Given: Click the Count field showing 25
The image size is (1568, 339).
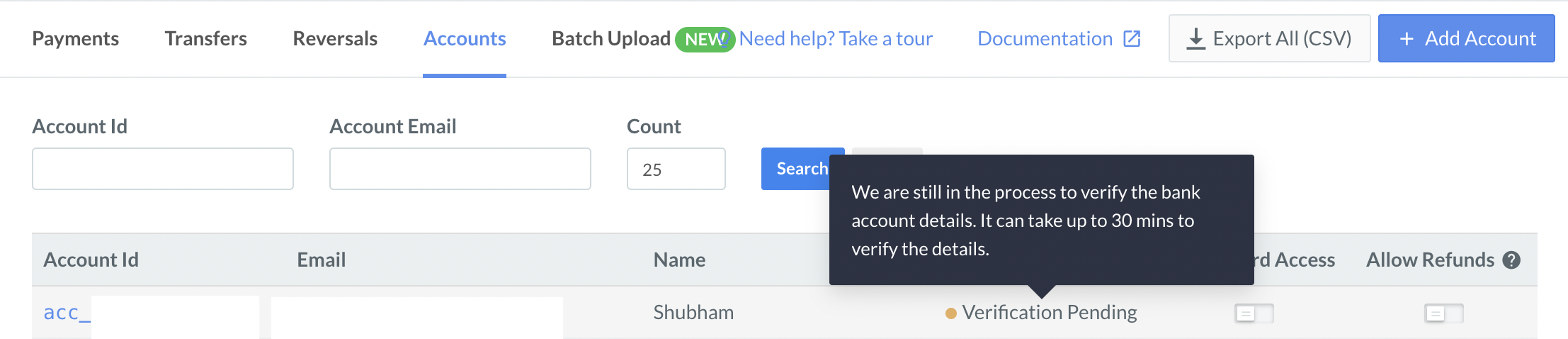Looking at the screenshot, I should click(x=676, y=169).
